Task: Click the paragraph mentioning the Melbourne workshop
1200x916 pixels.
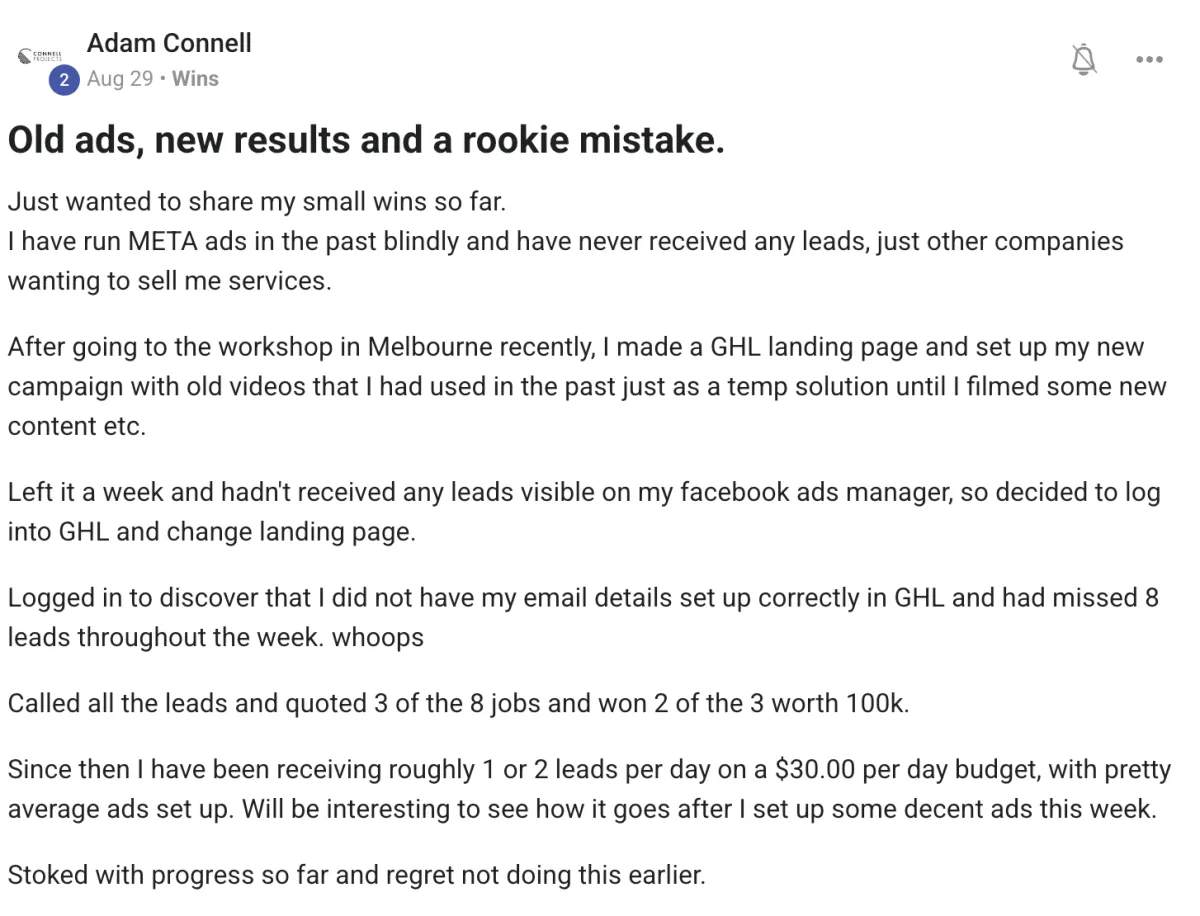Action: [x=587, y=386]
